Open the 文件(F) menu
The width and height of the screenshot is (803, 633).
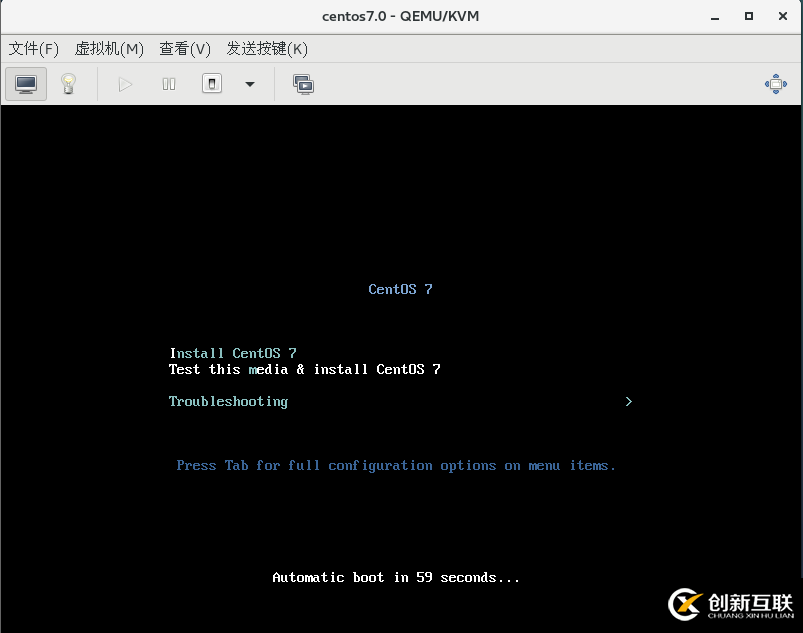(x=34, y=48)
